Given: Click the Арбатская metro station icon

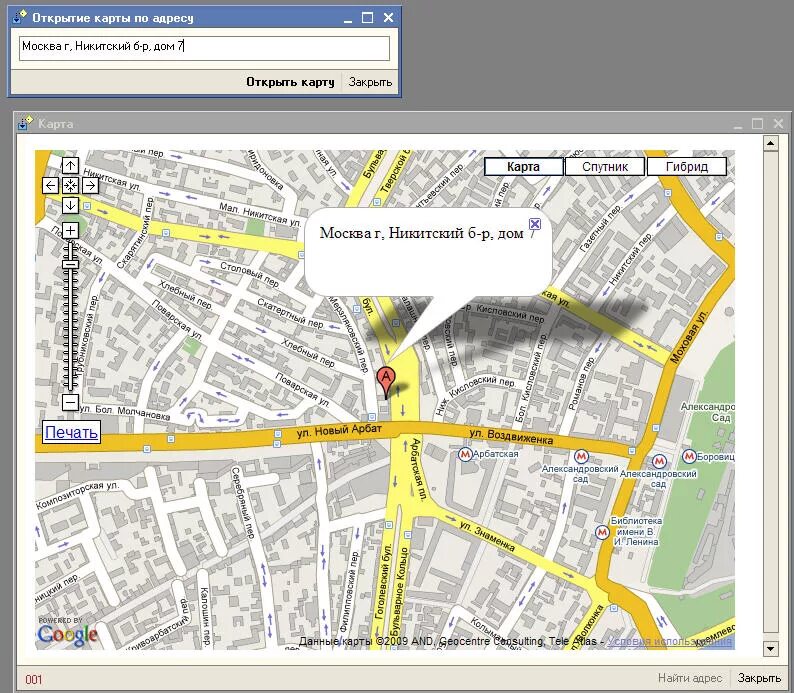Looking at the screenshot, I should point(465,454).
